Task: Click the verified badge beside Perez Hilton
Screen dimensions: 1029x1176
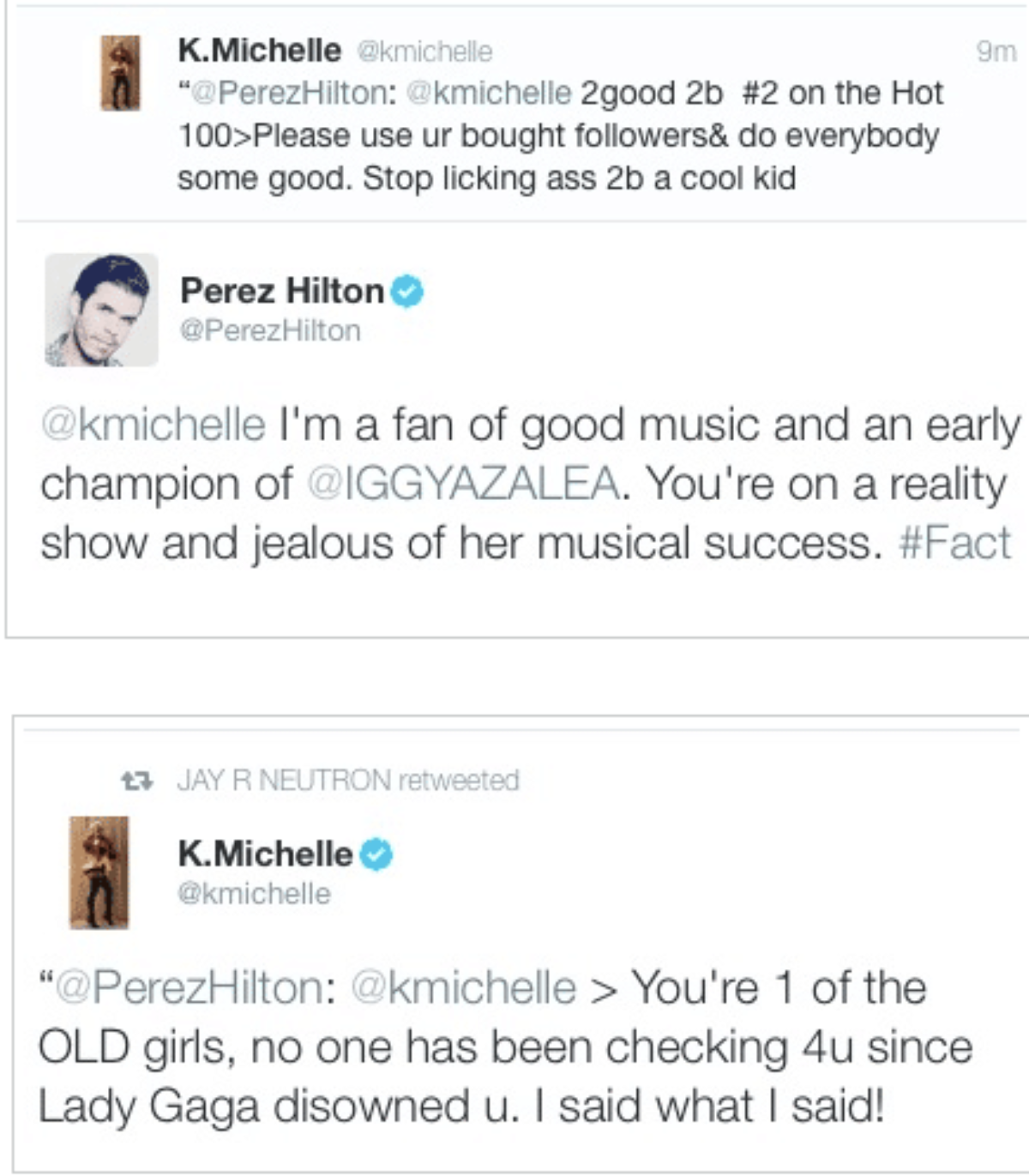Action: (407, 292)
